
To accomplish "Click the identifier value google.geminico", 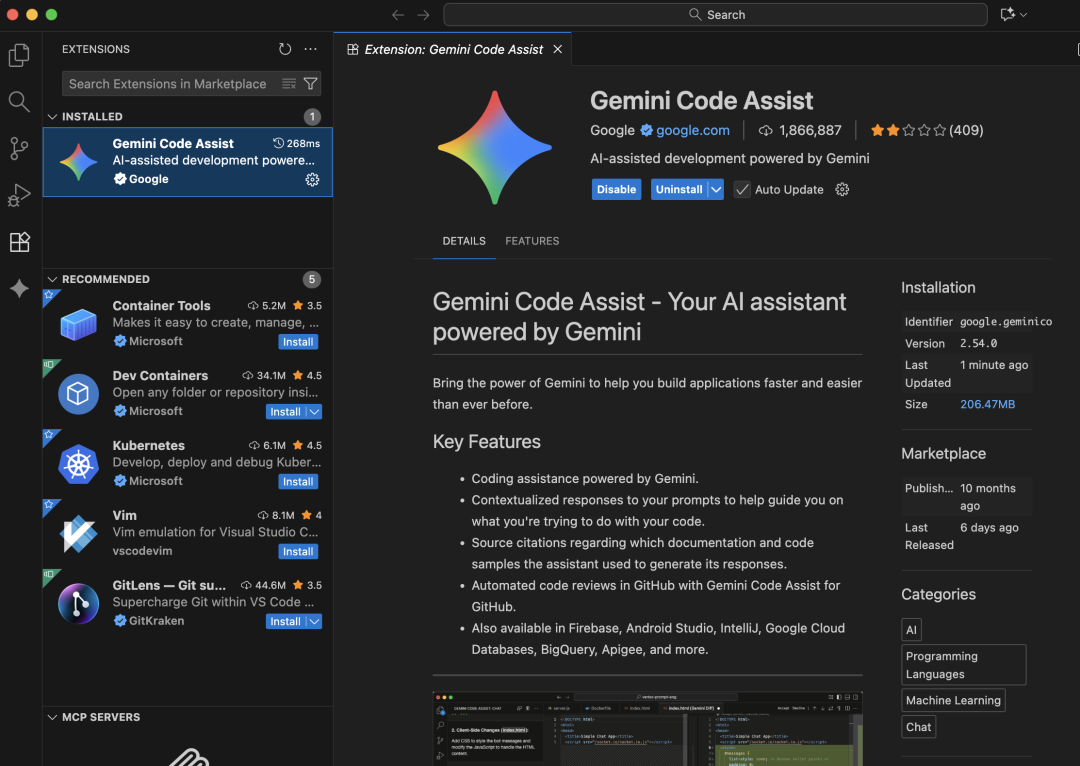I will coord(1006,322).
